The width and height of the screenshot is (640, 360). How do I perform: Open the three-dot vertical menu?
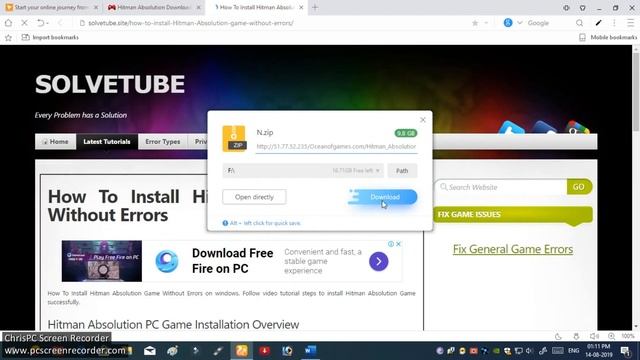tap(614, 23)
